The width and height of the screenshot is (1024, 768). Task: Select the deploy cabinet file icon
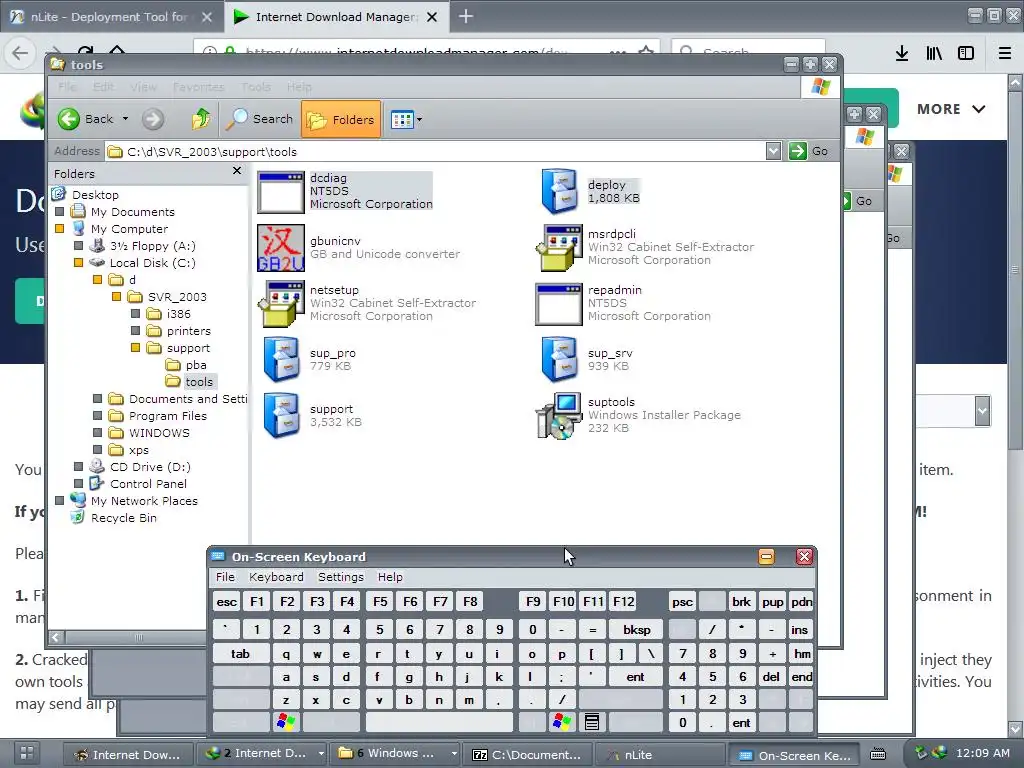tap(559, 191)
